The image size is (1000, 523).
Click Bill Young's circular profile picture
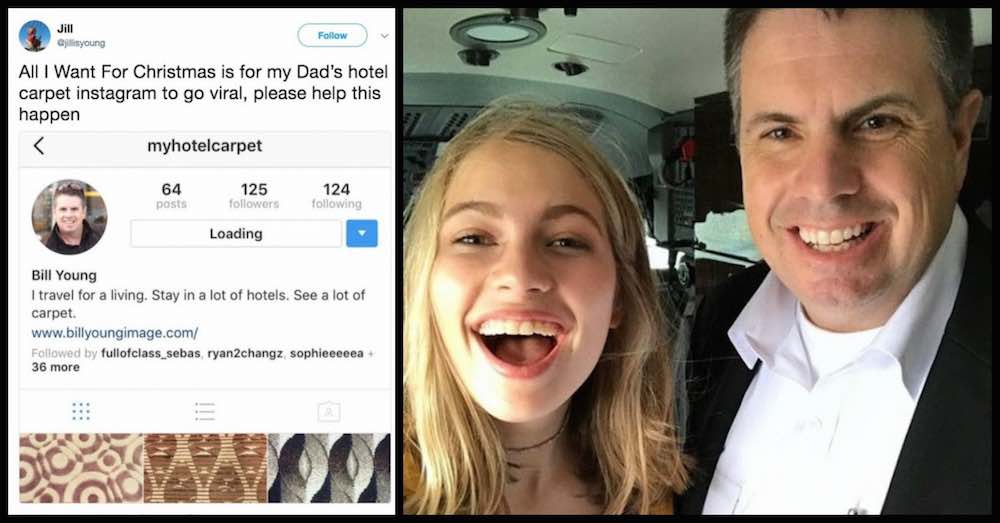70,217
